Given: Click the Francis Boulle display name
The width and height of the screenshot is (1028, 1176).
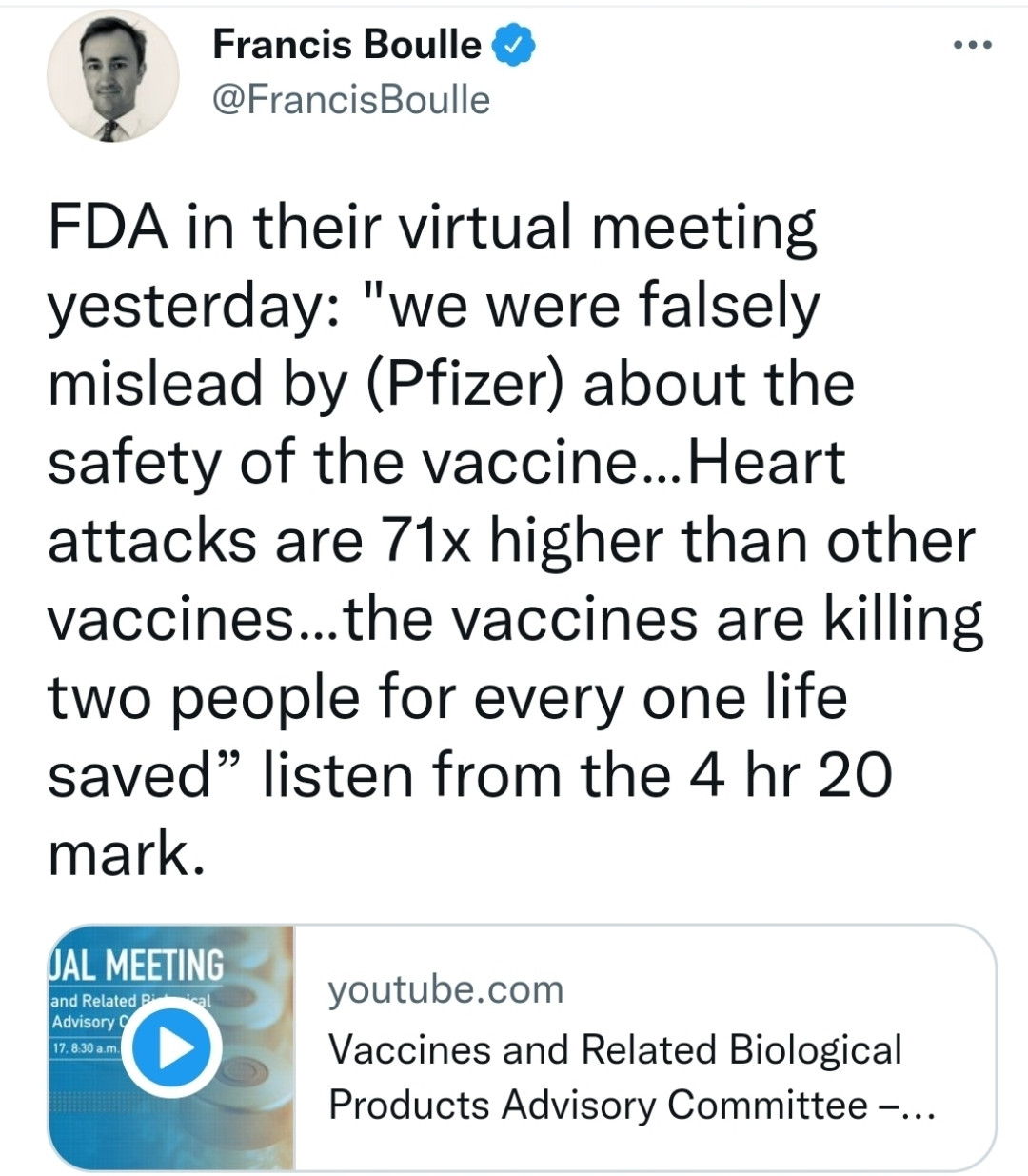Looking at the screenshot, I should tap(347, 45).
